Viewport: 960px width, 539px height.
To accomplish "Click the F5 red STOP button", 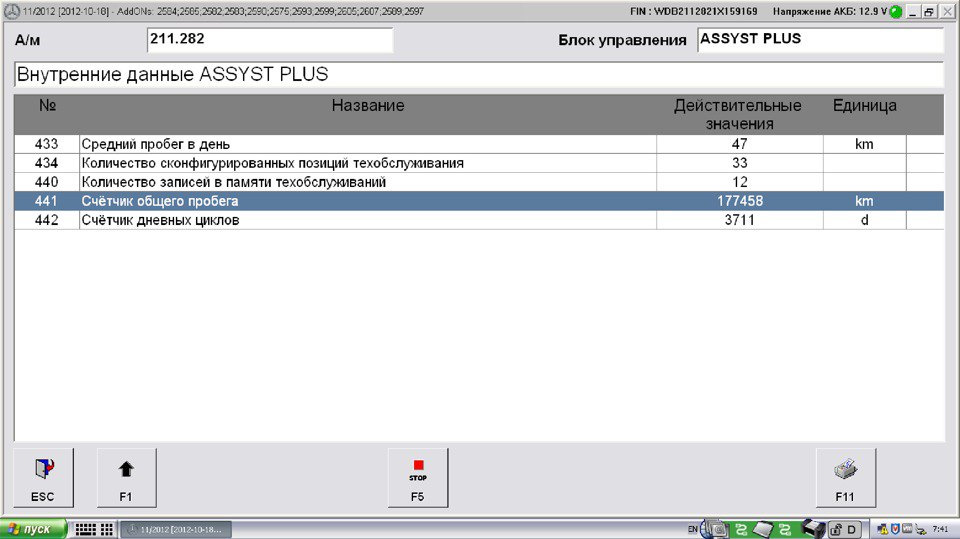I will click(x=418, y=478).
